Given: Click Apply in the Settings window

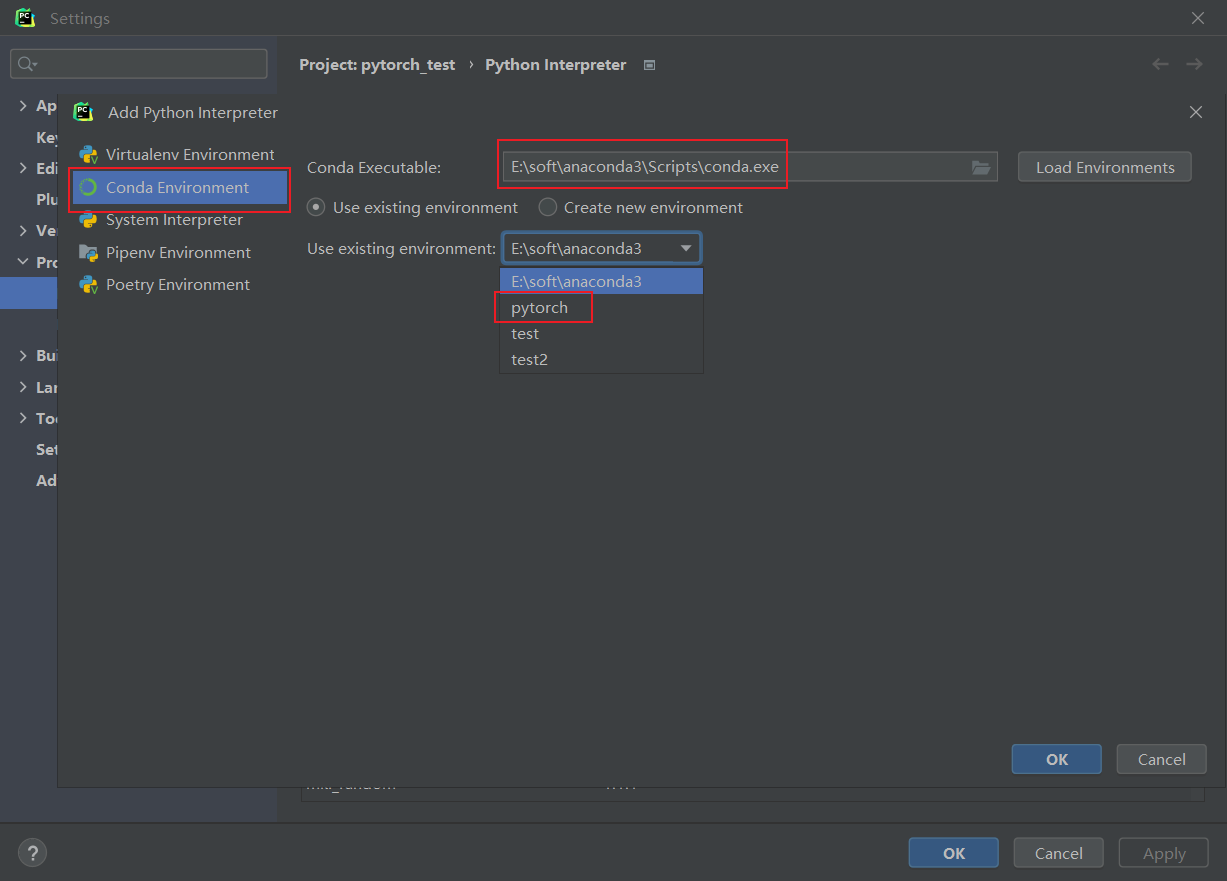Looking at the screenshot, I should point(1164,853).
